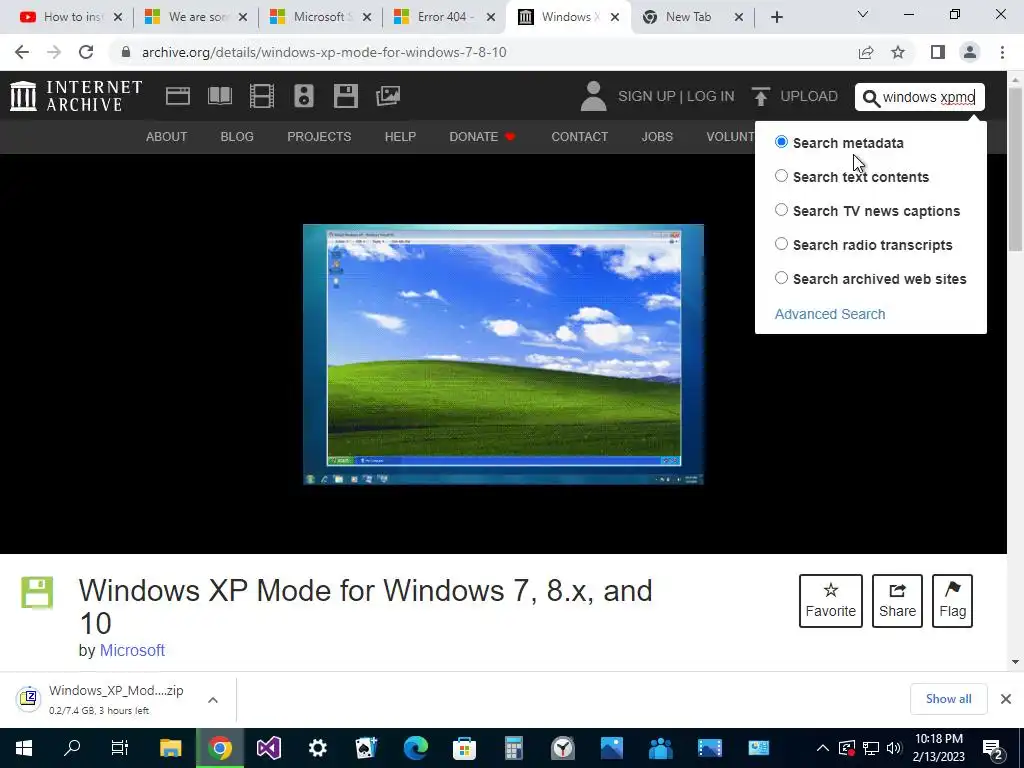
Task: Click SIGN UP link
Action: click(x=647, y=96)
